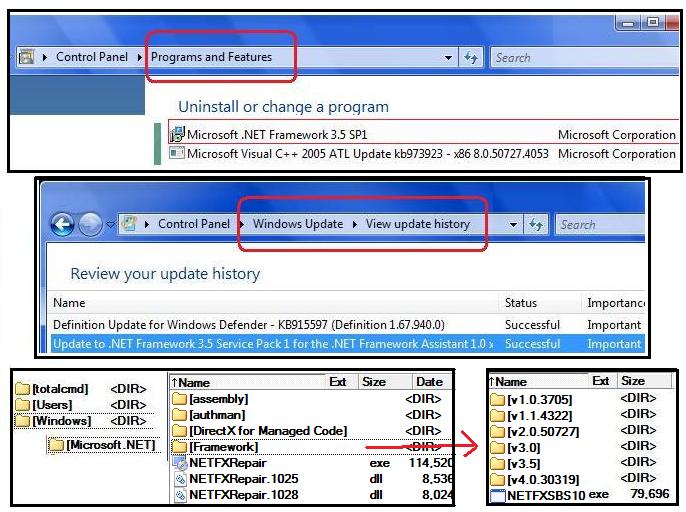Click Forward arrow in Windows Update window
The height and width of the screenshot is (512, 686).
pos(90,224)
